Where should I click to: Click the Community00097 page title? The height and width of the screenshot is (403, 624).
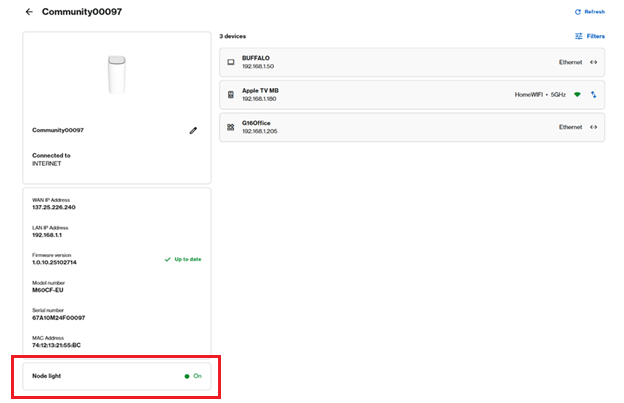[82, 12]
